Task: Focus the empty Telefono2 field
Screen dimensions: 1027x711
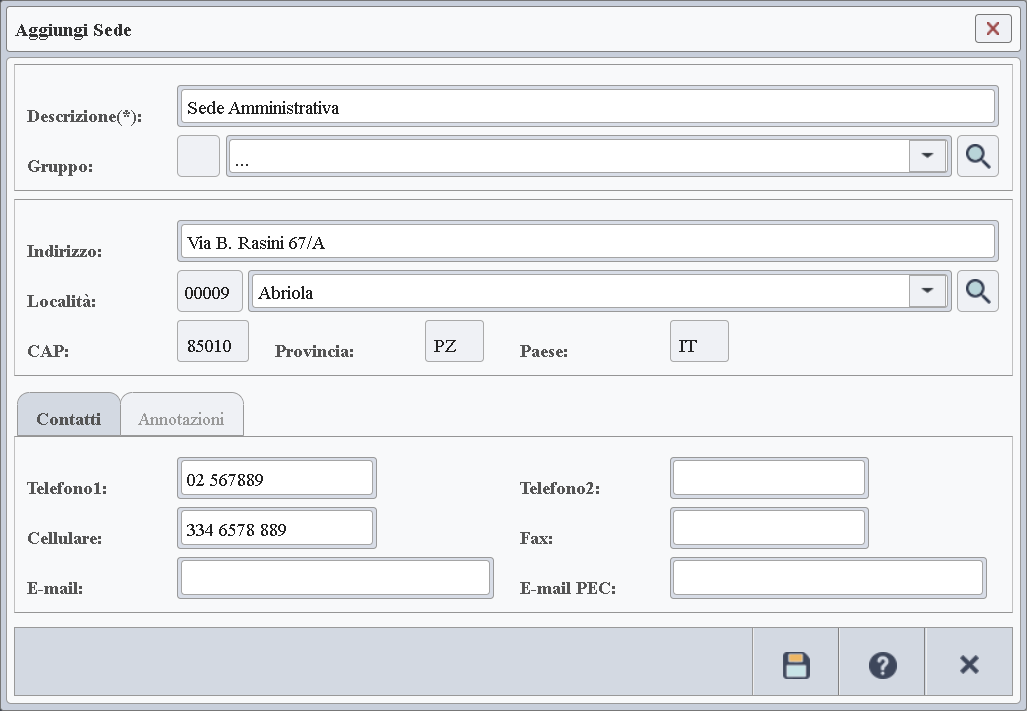Action: pyautogui.click(x=768, y=479)
